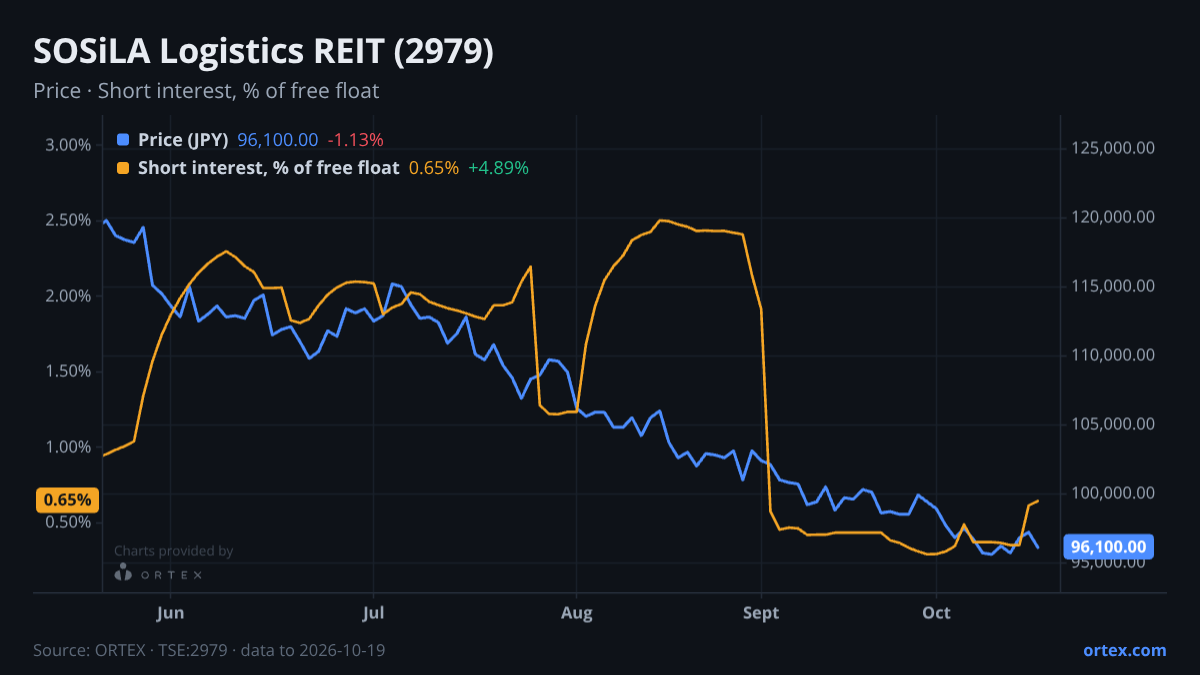Click the 105,000.00 right axis label
The width and height of the screenshot is (1200, 675).
click(1112, 424)
